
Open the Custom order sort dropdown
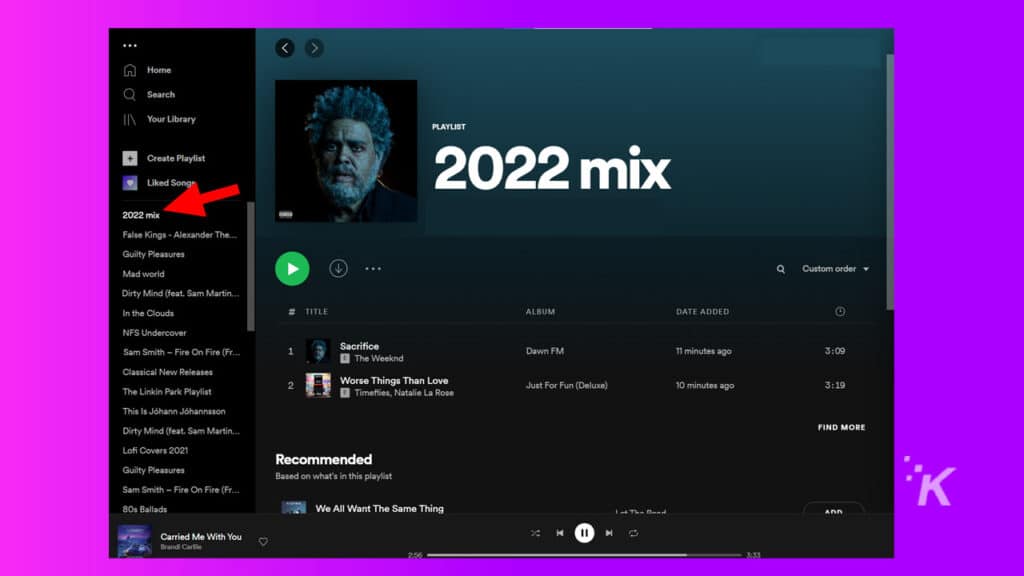[x=835, y=269]
